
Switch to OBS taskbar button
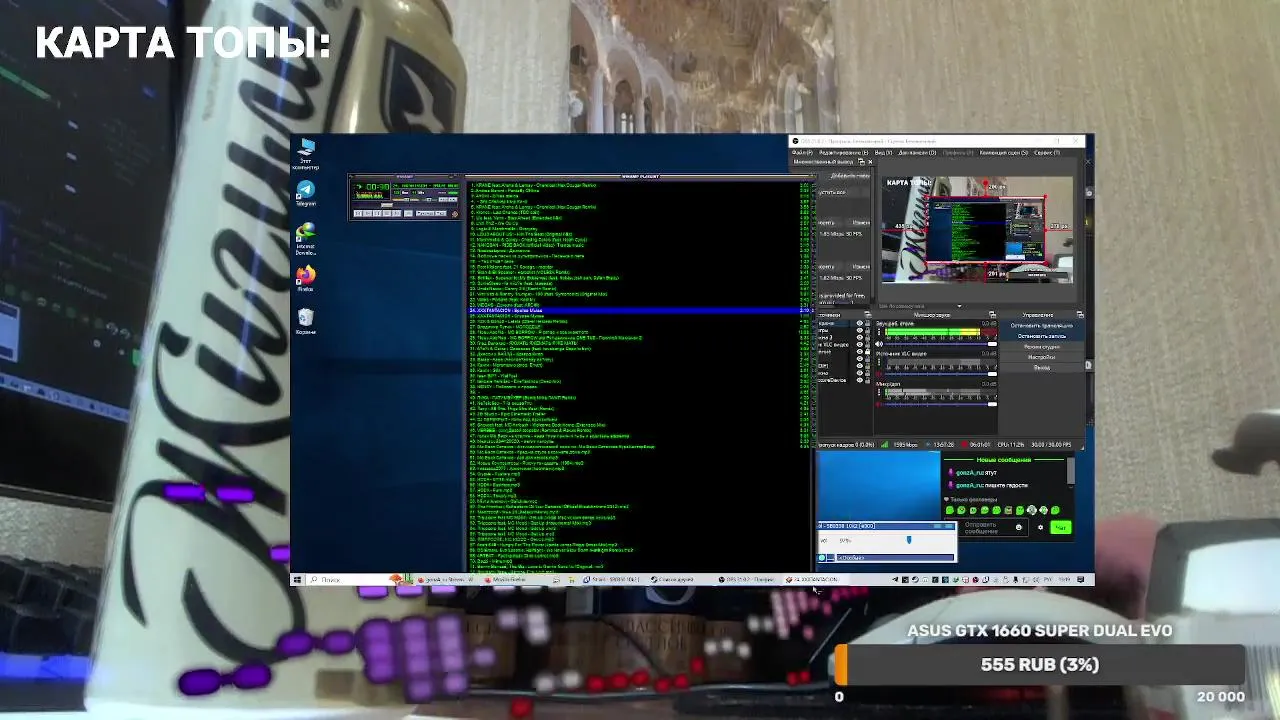click(x=750, y=580)
